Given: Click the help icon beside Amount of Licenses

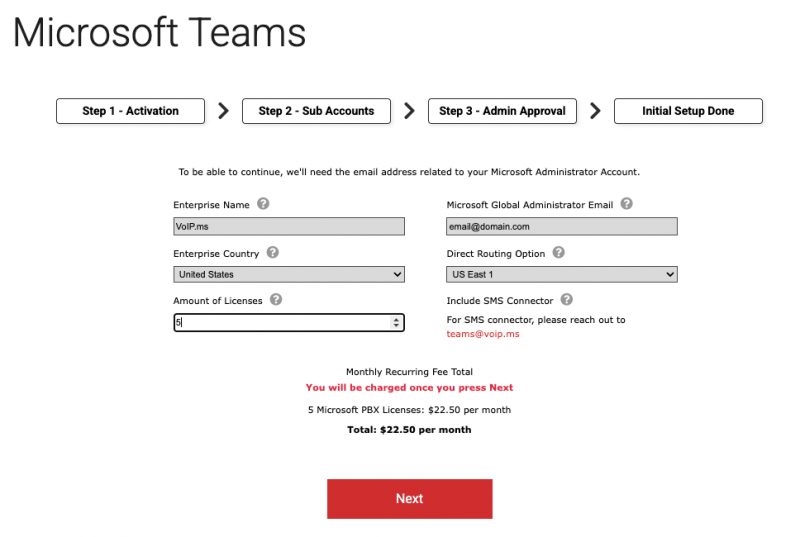Looking at the screenshot, I should click(x=276, y=299).
